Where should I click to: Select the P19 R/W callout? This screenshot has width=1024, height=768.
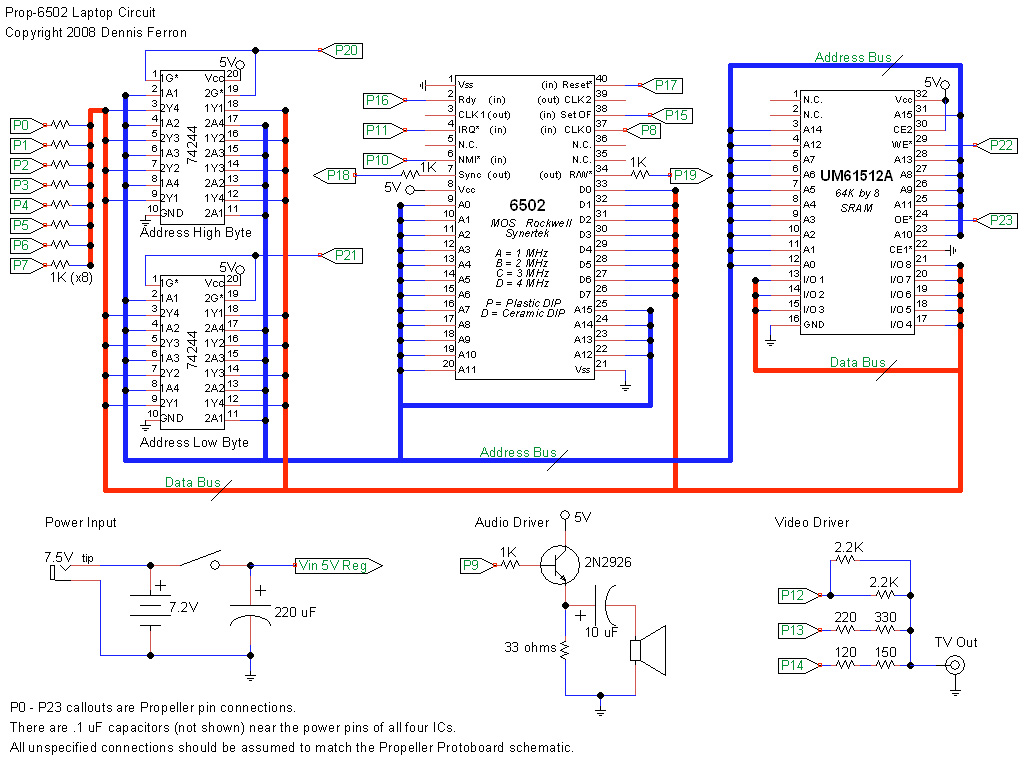pos(691,175)
